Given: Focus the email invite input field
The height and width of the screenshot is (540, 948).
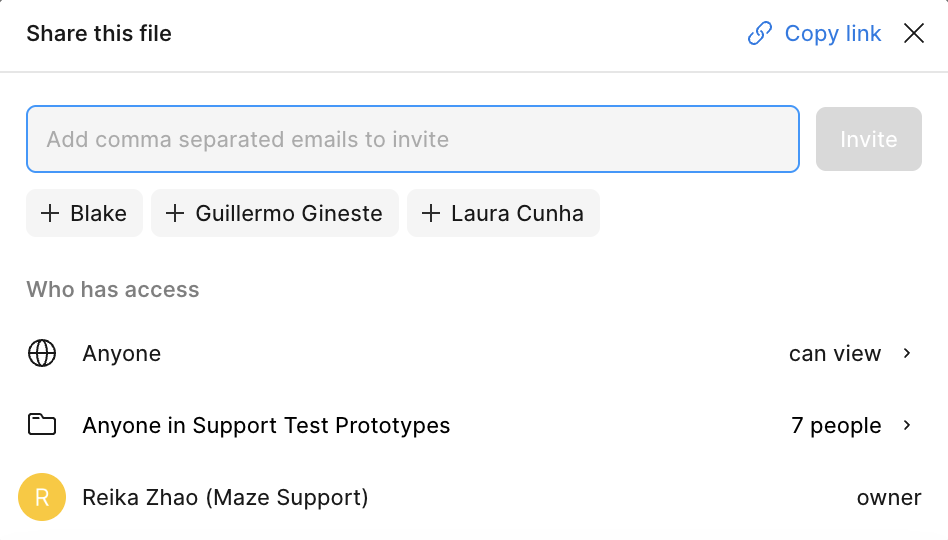Looking at the screenshot, I should 412,139.
